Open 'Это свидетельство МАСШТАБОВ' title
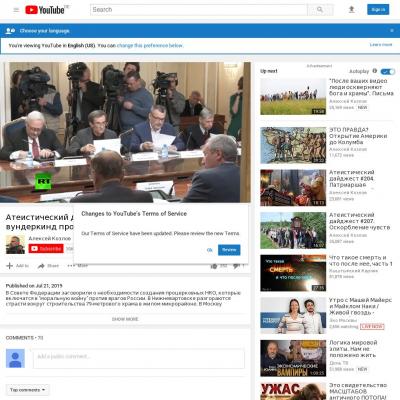 (x=358, y=391)
